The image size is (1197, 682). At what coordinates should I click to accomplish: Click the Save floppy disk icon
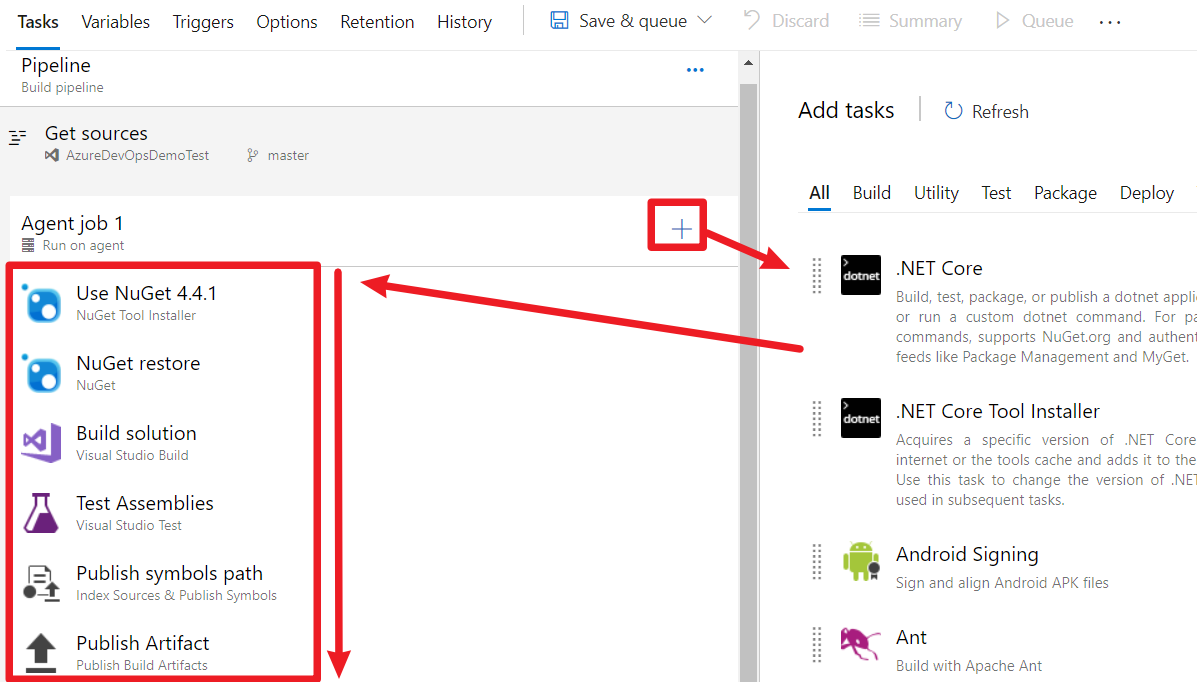[560, 21]
